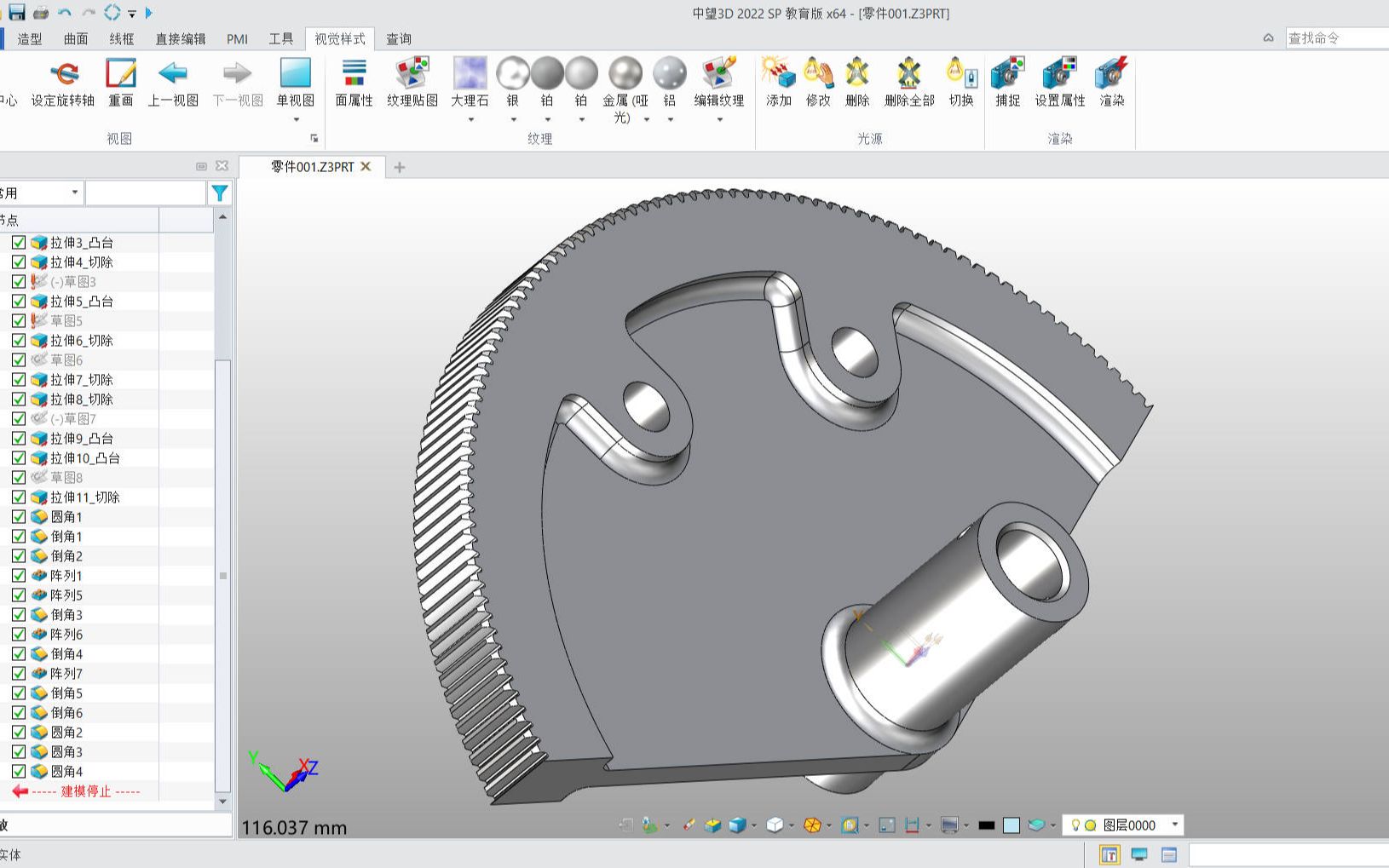Uncheck the 拉伸4_切除 feature checkbox
1389x868 pixels.
pyautogui.click(x=19, y=262)
